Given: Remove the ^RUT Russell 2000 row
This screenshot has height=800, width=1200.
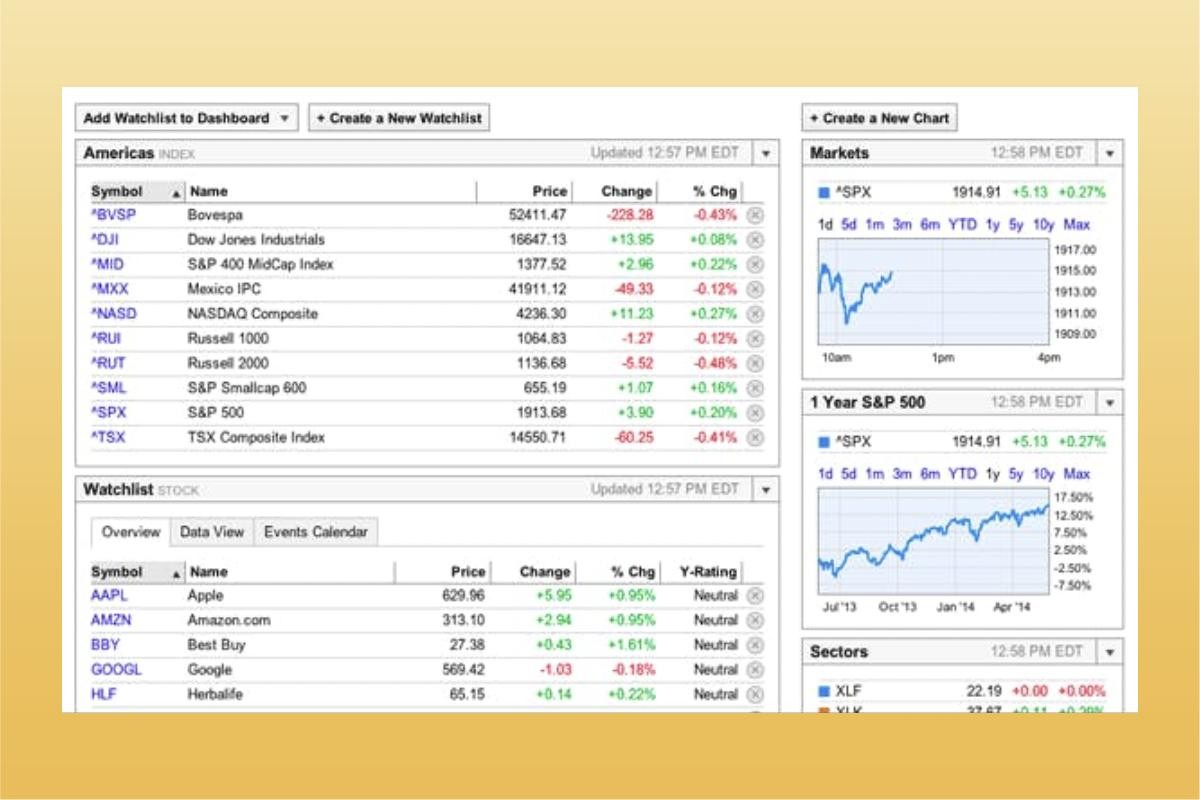Looking at the screenshot, I should [755, 363].
